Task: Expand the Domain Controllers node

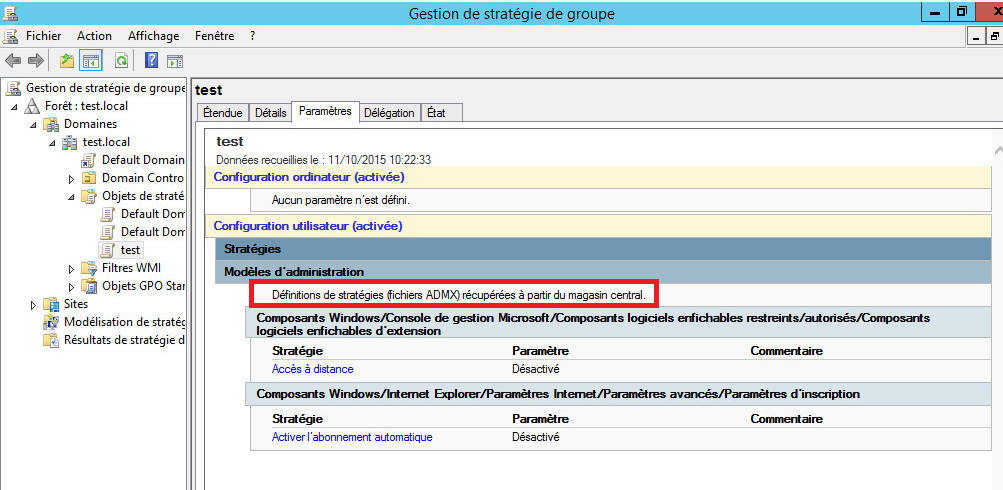Action: click(x=72, y=178)
